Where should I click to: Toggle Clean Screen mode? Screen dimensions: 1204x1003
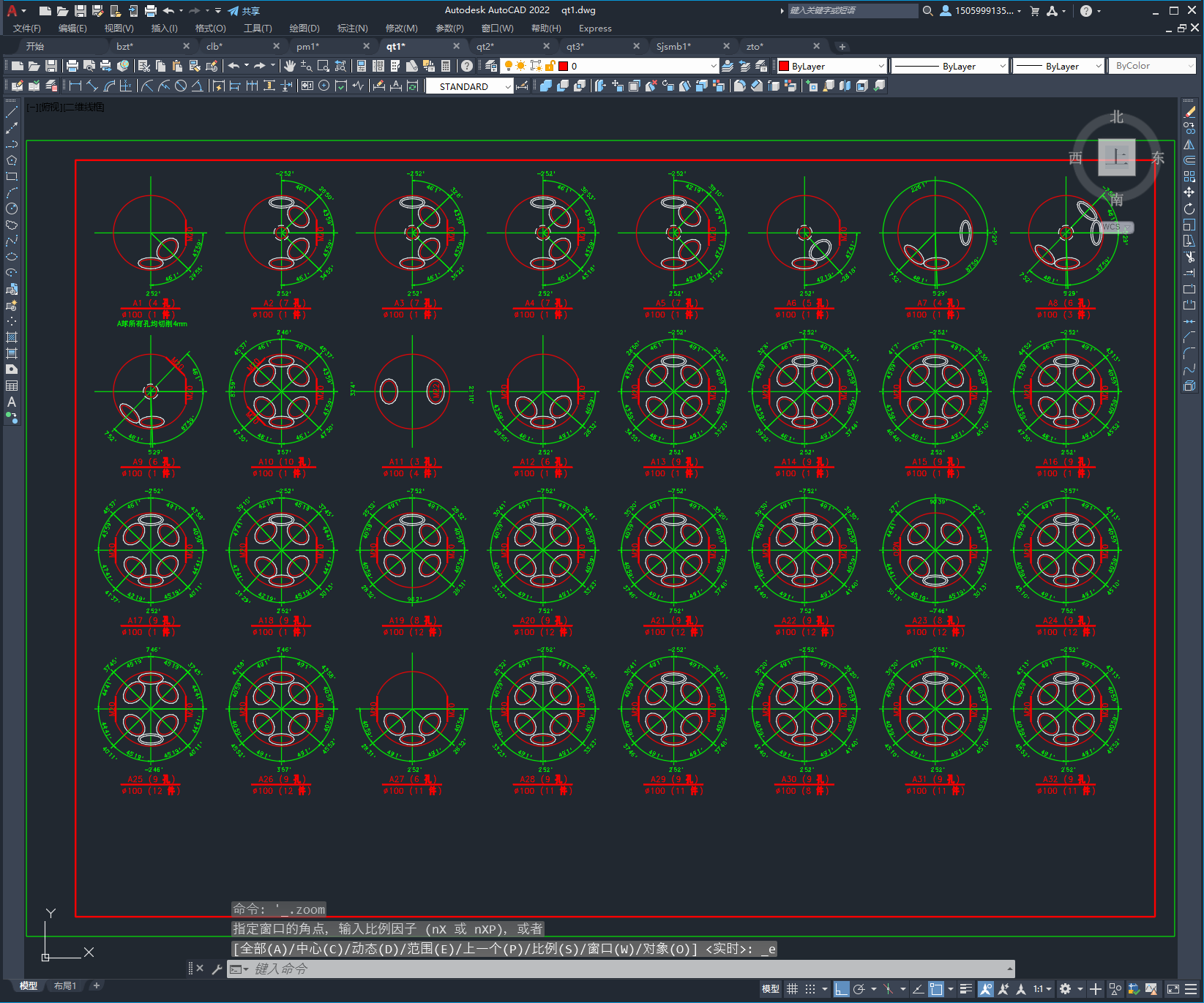click(x=1173, y=989)
